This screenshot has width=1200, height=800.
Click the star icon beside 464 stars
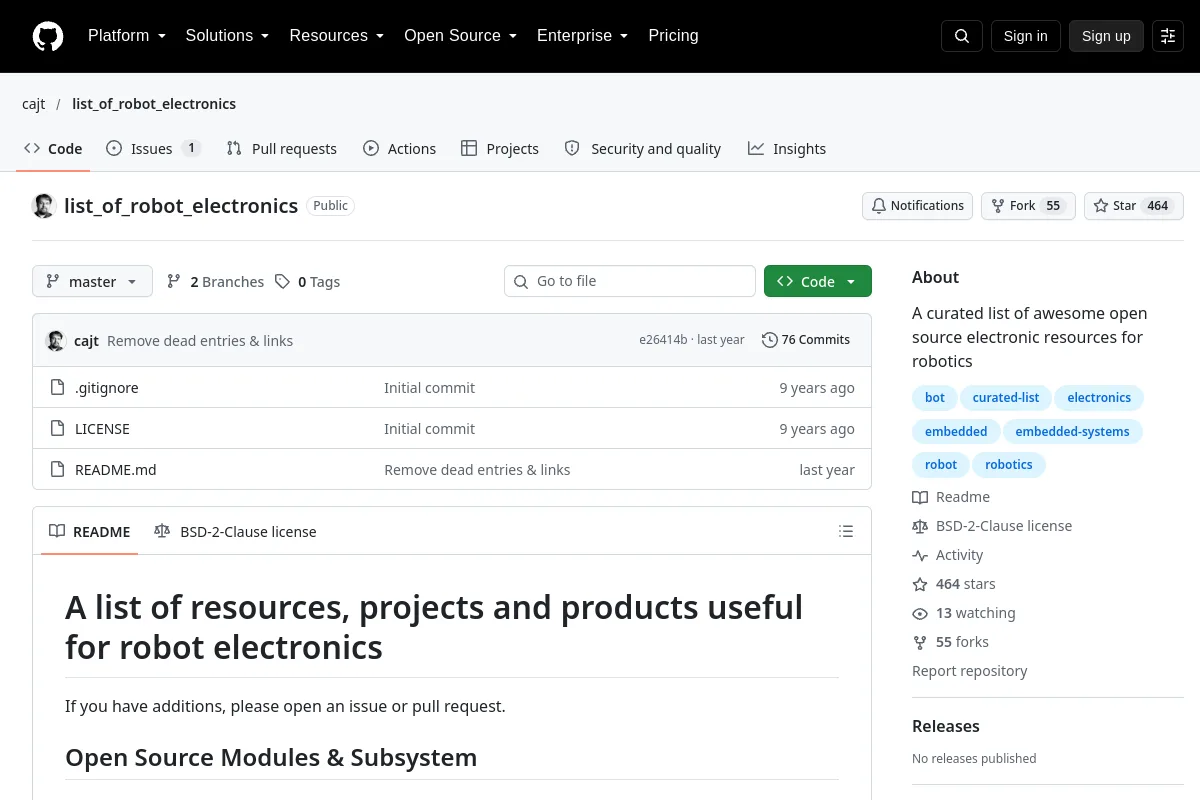coord(920,584)
